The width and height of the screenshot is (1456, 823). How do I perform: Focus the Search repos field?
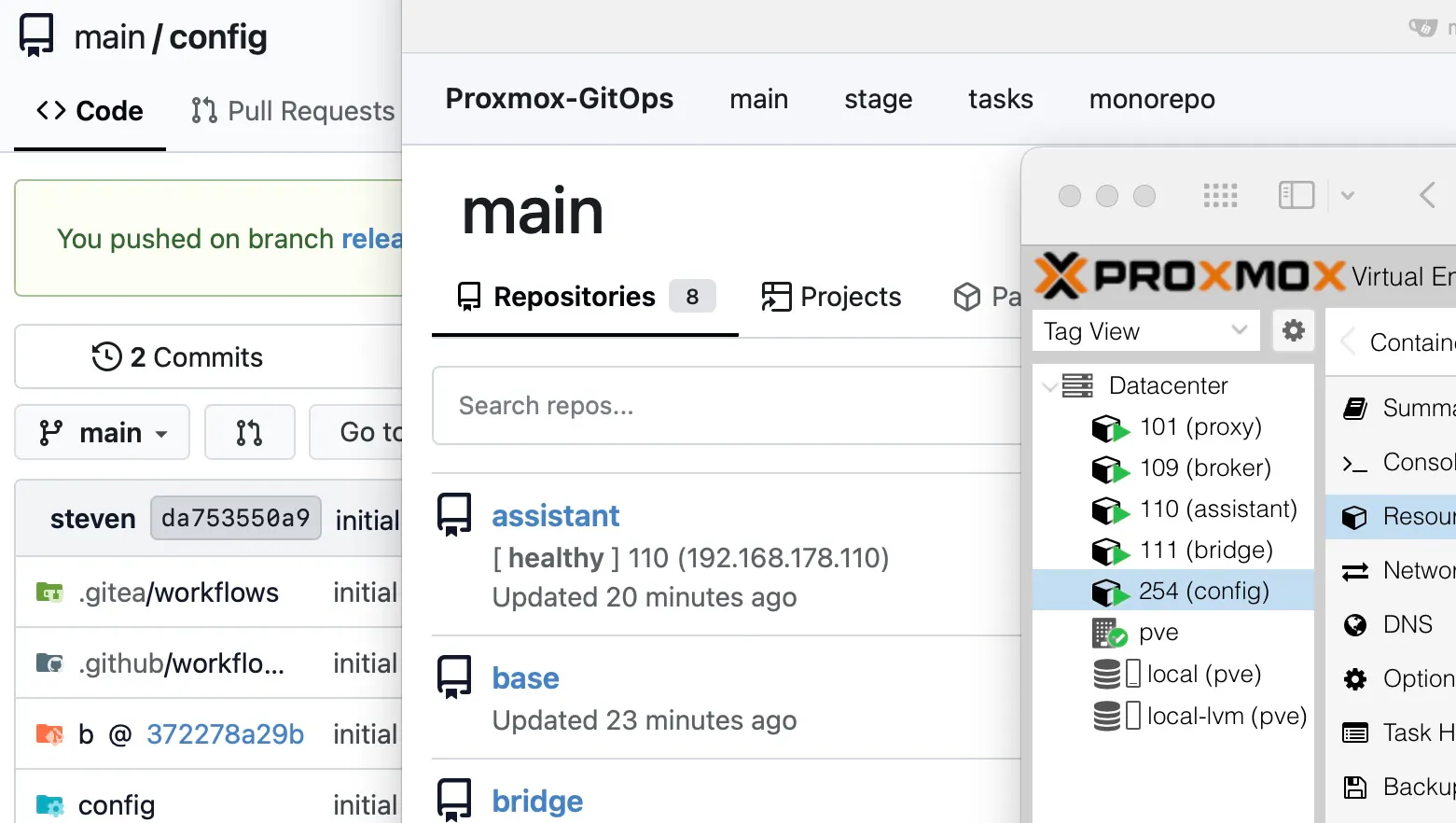point(727,406)
